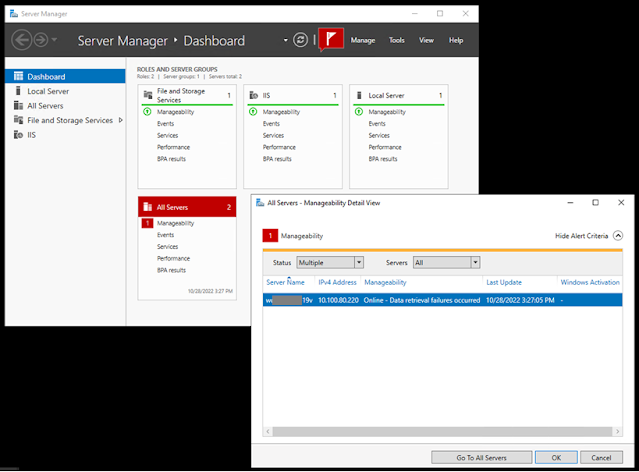
Task: Select the server row with data retrieval failures
Action: point(443,300)
